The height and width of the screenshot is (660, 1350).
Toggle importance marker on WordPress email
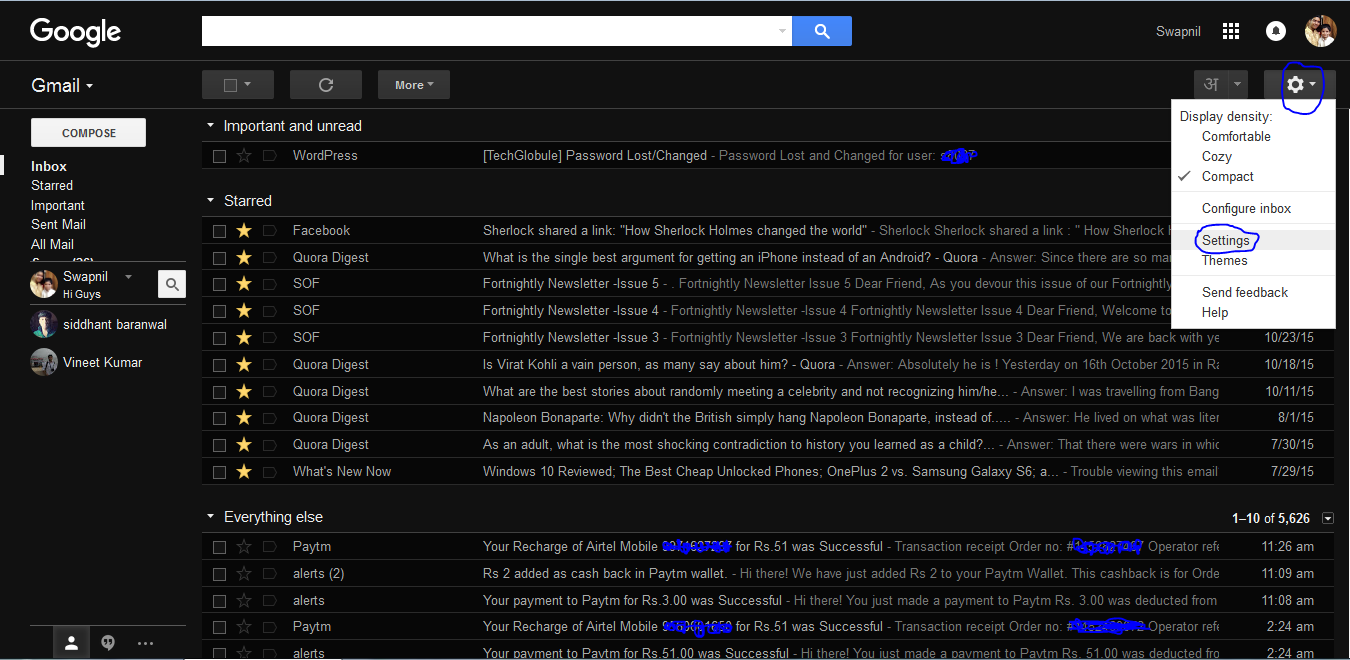coord(269,156)
